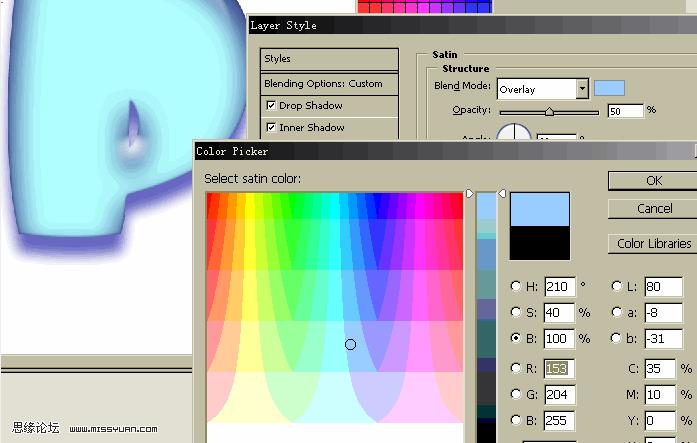The height and width of the screenshot is (443, 697).
Task: Click the H value field showing 210
Action: click(558, 287)
